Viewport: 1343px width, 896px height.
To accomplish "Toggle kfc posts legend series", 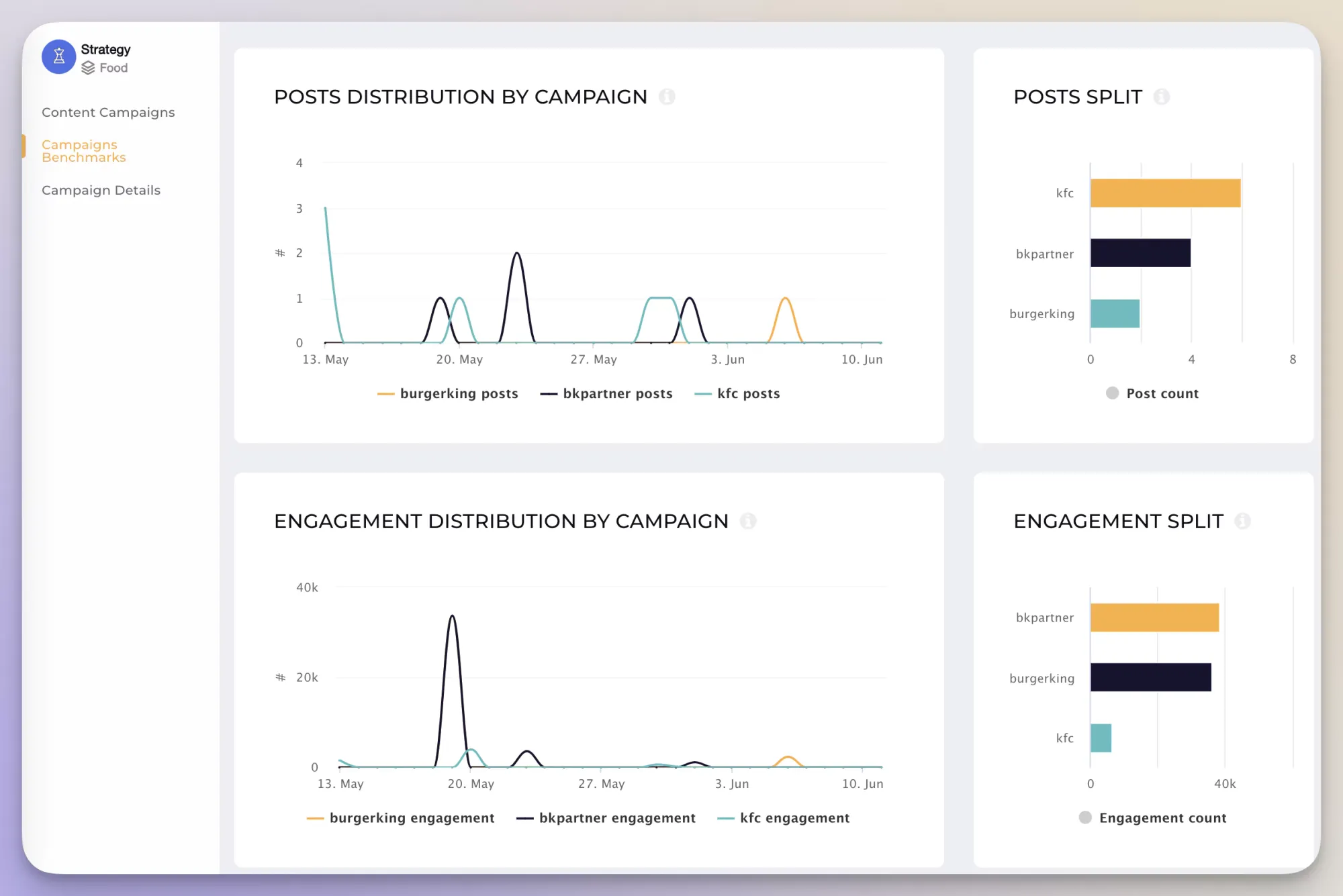I will (x=737, y=393).
